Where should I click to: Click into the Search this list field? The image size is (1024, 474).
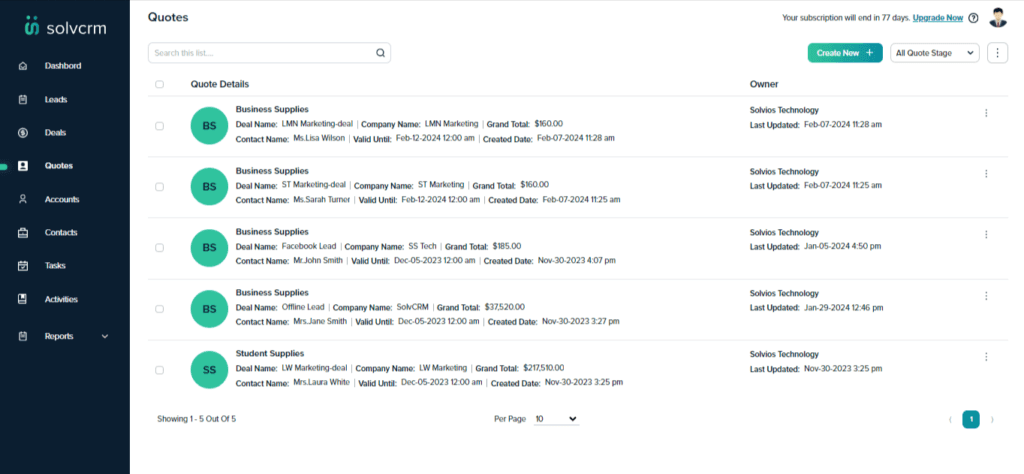[x=269, y=53]
